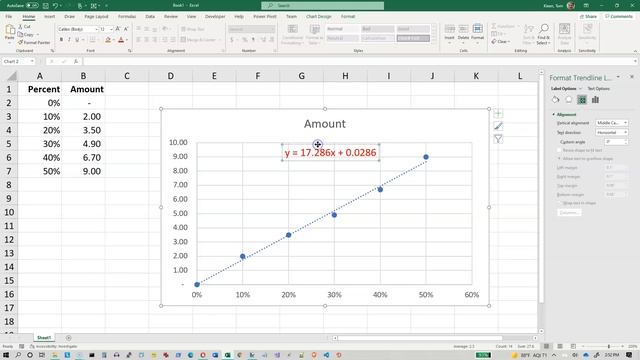Select the Sheet1 tab
The width and height of the screenshot is (640, 360).
[44, 338]
